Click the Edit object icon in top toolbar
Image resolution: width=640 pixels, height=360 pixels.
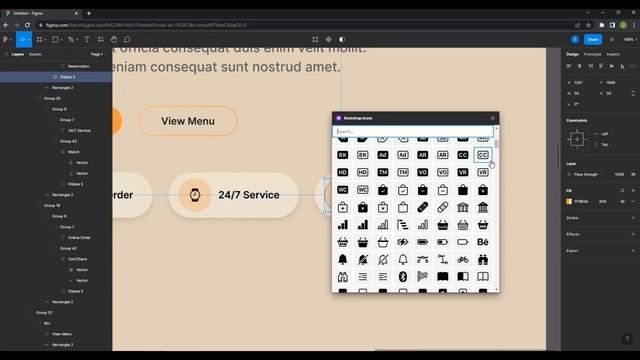tap(315, 40)
